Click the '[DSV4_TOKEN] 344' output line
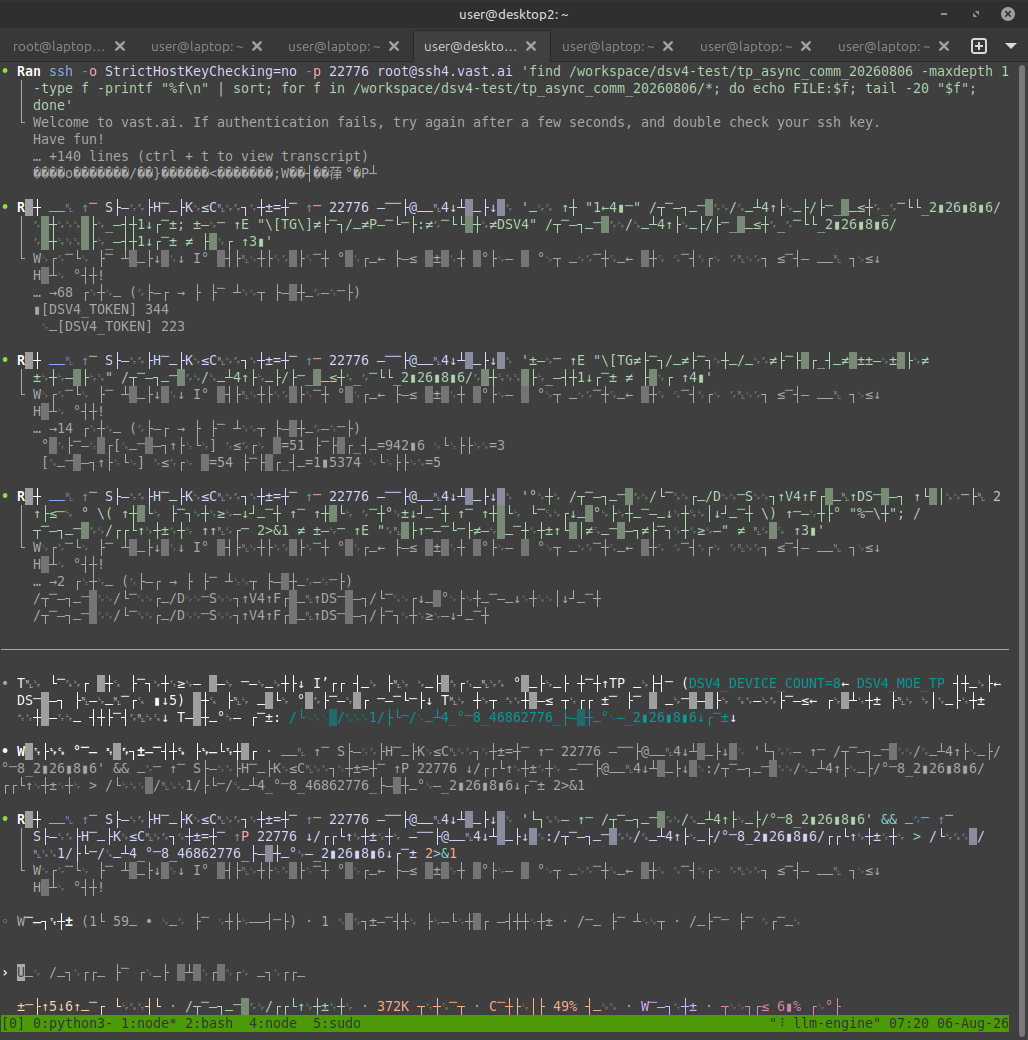Screen dimensions: 1028x1040 click(101, 309)
